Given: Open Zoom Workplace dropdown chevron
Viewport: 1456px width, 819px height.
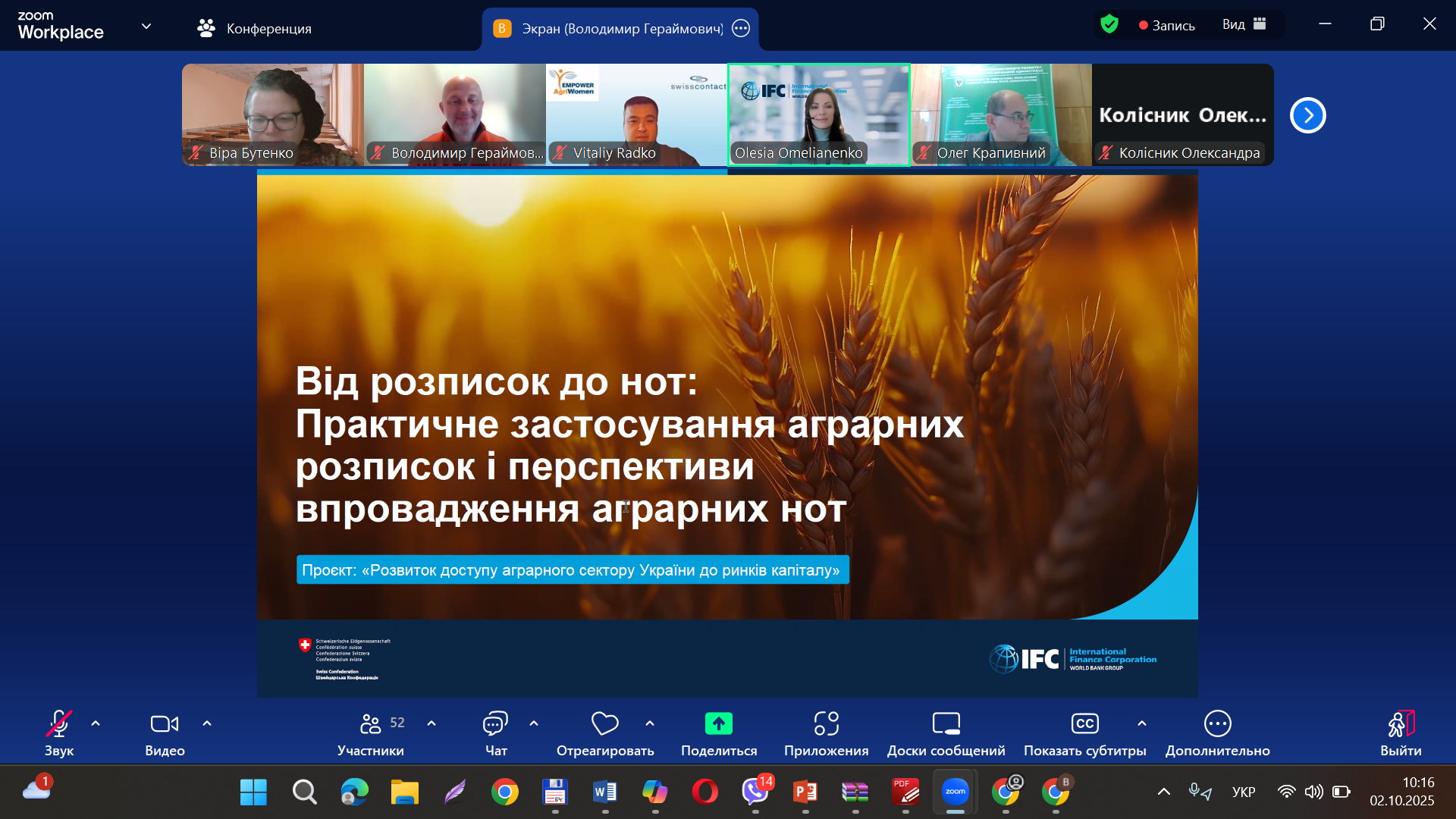Looking at the screenshot, I should (146, 27).
